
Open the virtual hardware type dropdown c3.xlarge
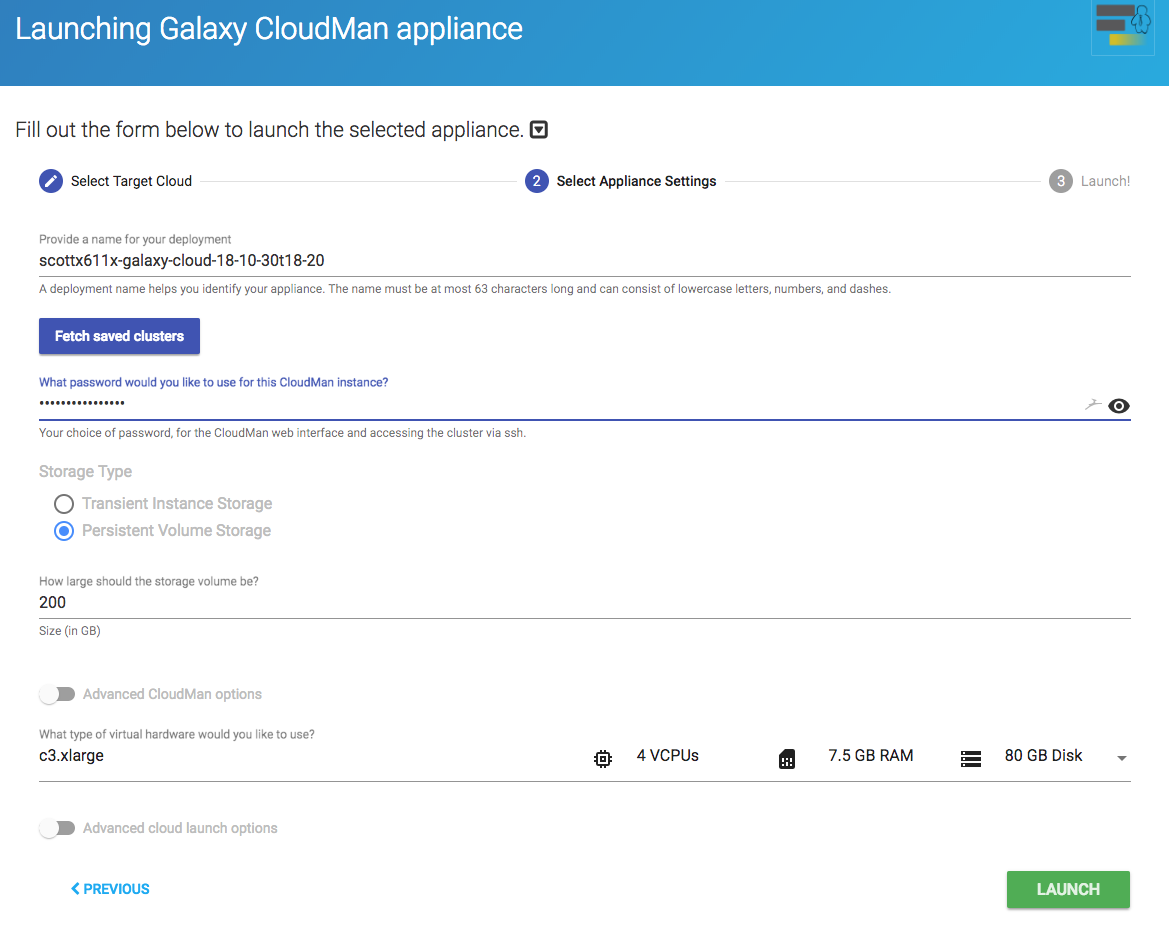(584, 757)
